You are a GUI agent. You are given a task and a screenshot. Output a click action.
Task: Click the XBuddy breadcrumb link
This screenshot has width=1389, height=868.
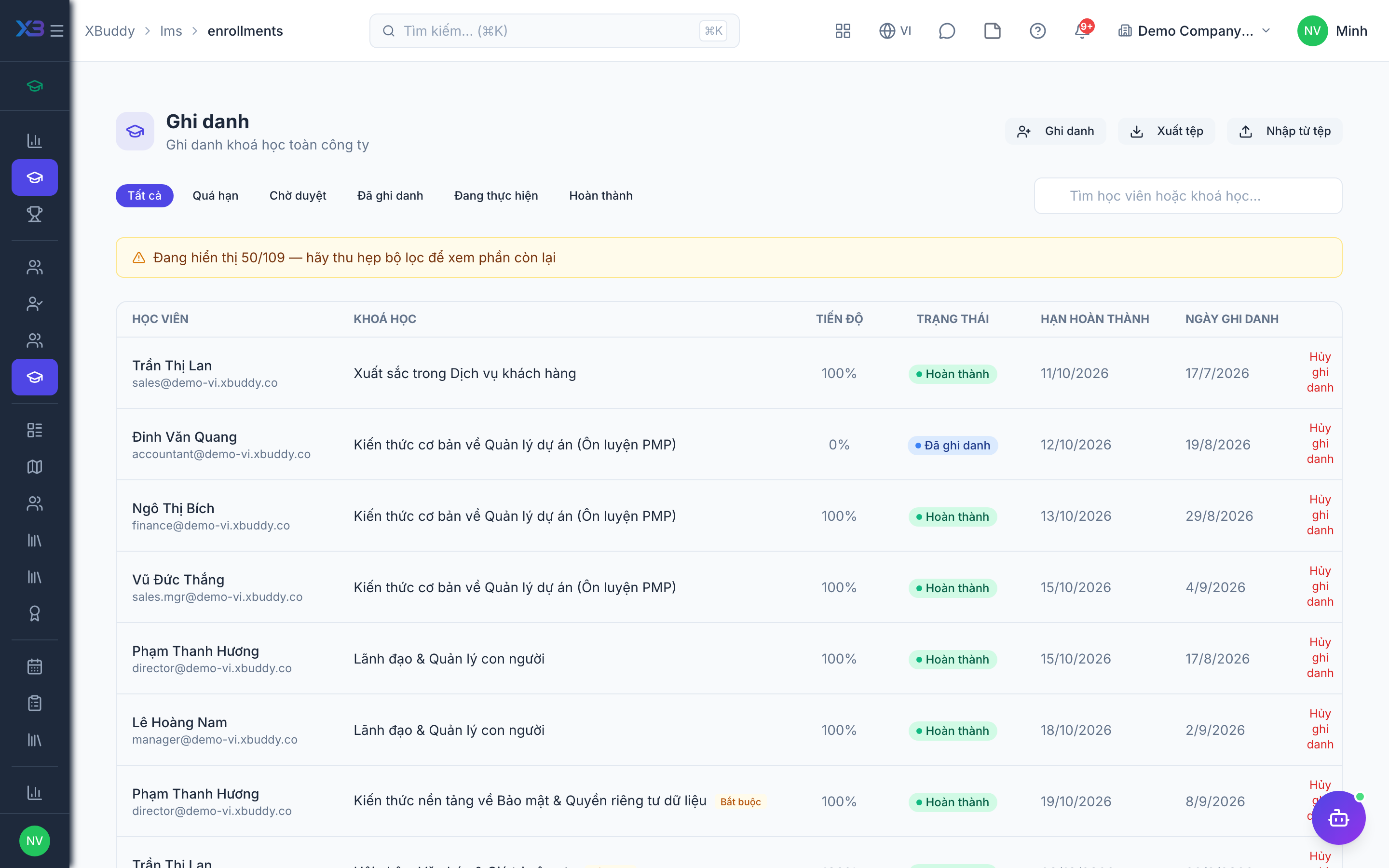pos(110,31)
